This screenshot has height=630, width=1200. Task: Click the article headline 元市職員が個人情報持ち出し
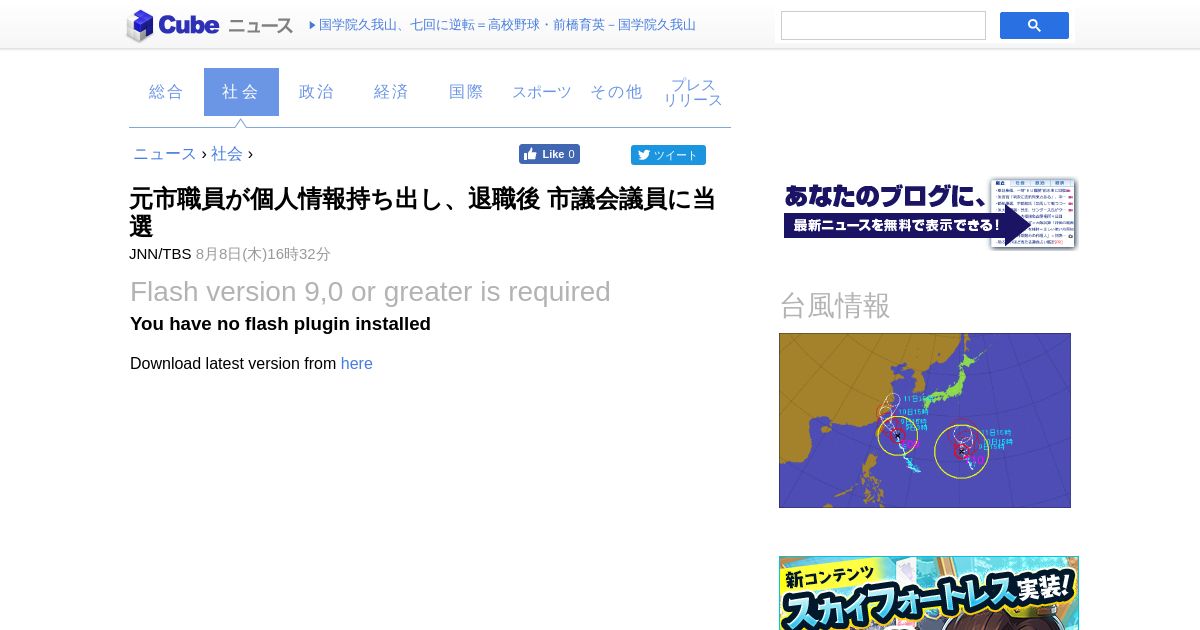tap(423, 212)
